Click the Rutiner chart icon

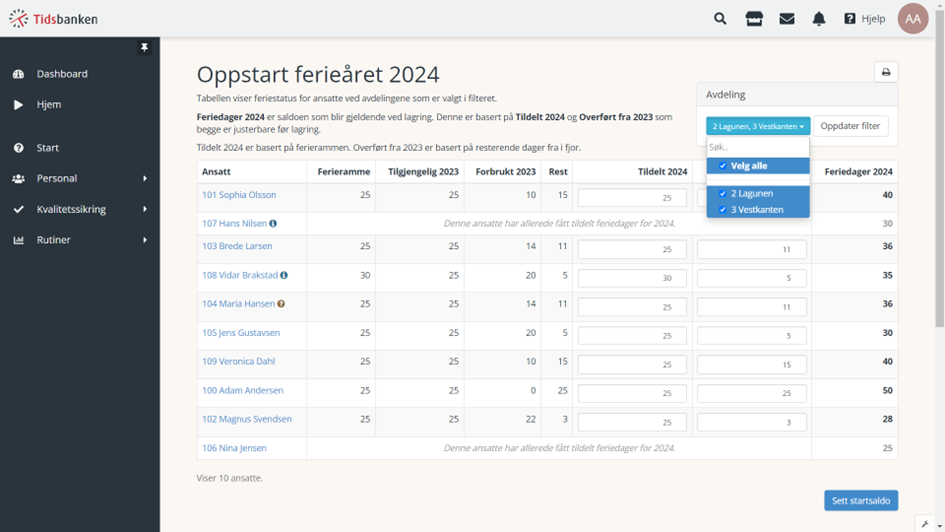click(19, 240)
